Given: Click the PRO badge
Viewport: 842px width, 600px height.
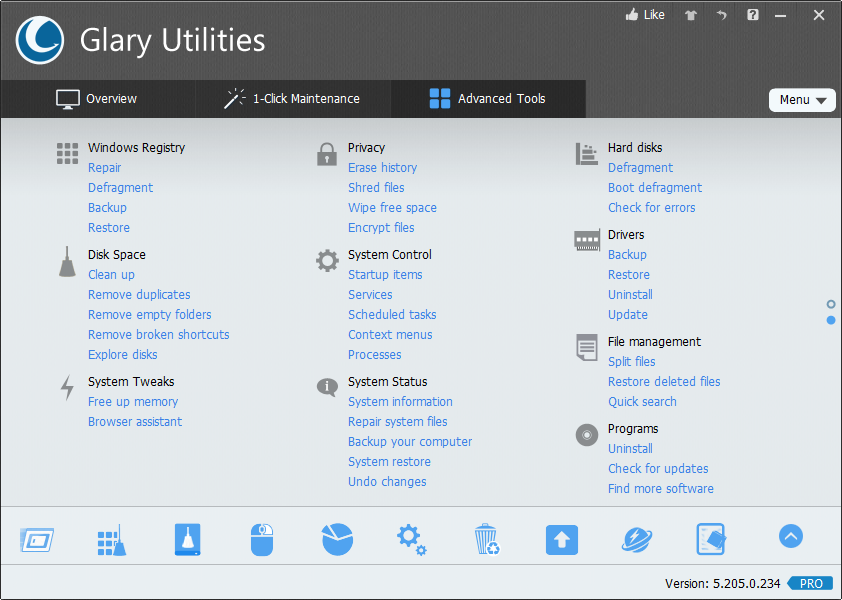Looking at the screenshot, I should 810,583.
